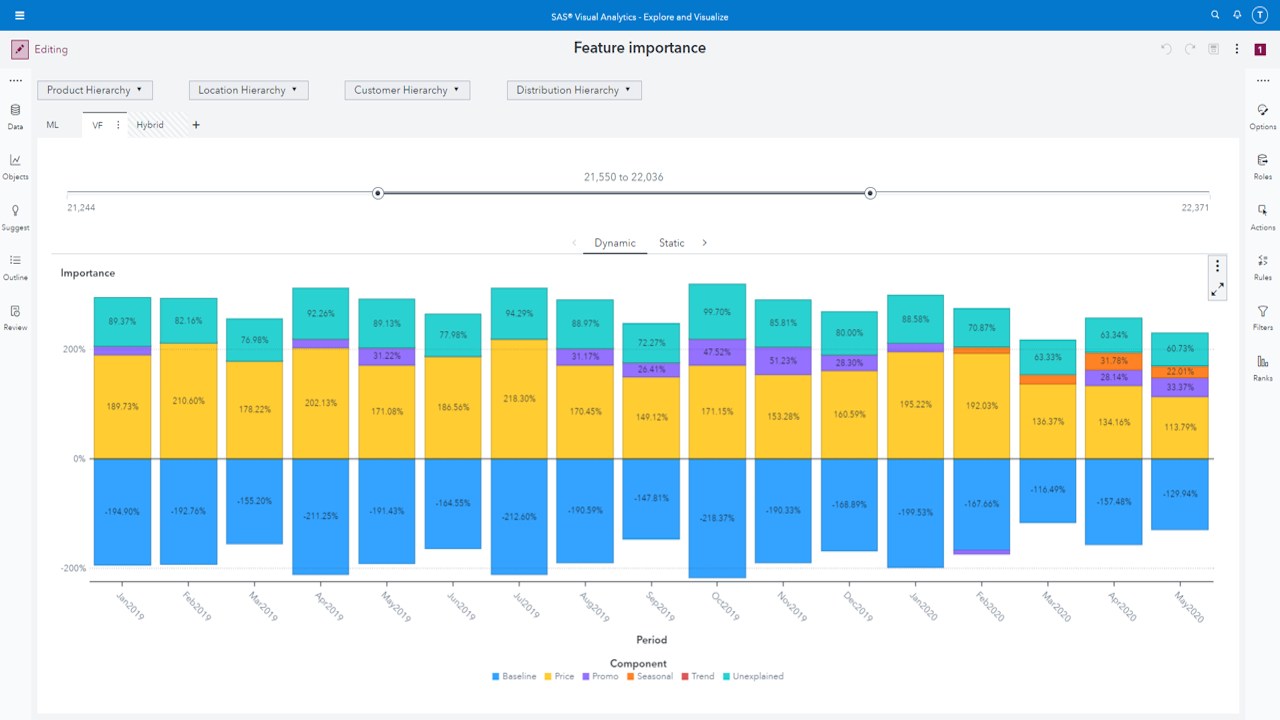The height and width of the screenshot is (720, 1280).
Task: Click the Nov2019 Promo segment 51.23%
Action: pos(783,361)
